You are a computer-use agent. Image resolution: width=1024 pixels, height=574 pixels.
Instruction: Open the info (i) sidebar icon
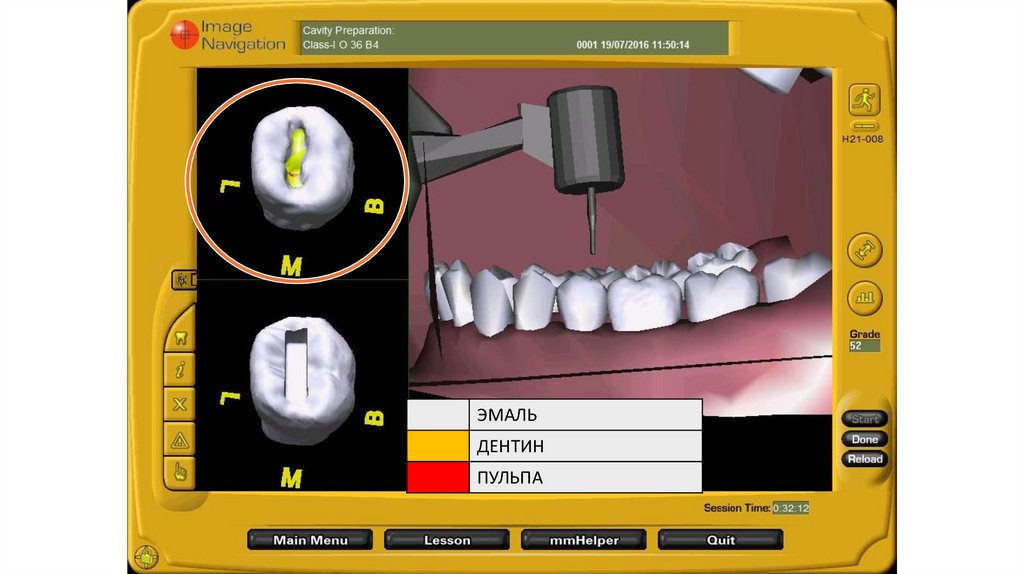point(180,370)
